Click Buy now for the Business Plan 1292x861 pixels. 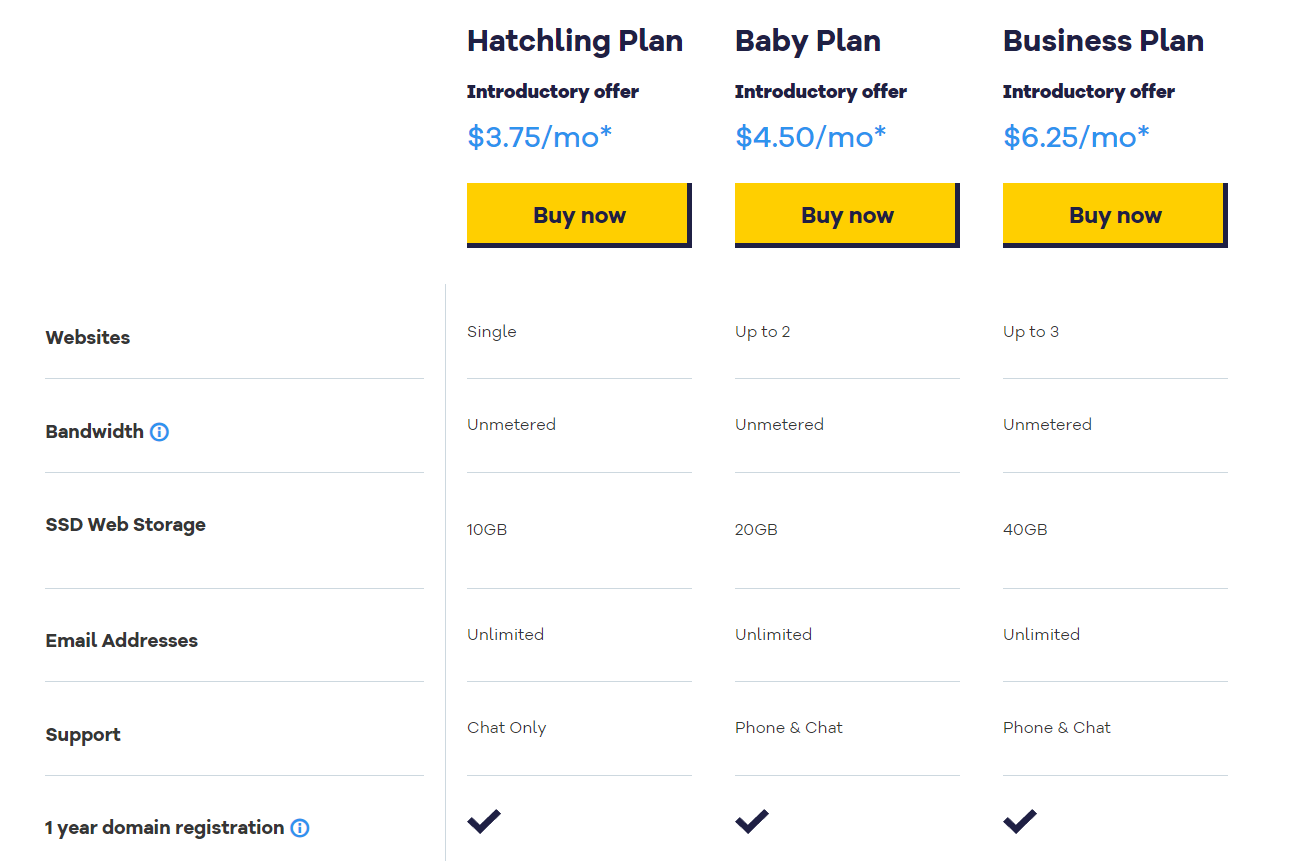[x=1114, y=214]
